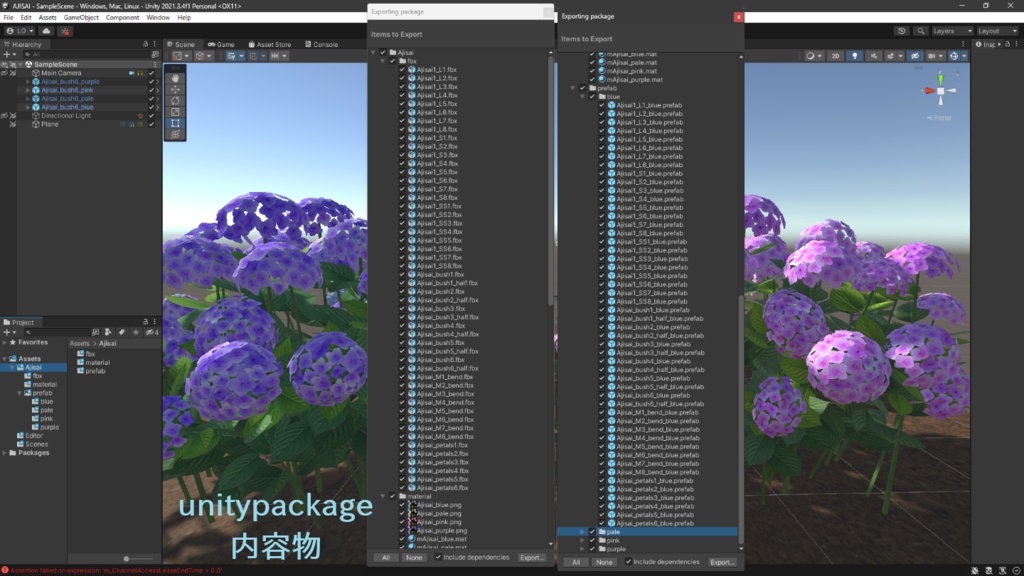Click Export button in left export dialog
The image size is (1024, 576).
tap(531, 558)
